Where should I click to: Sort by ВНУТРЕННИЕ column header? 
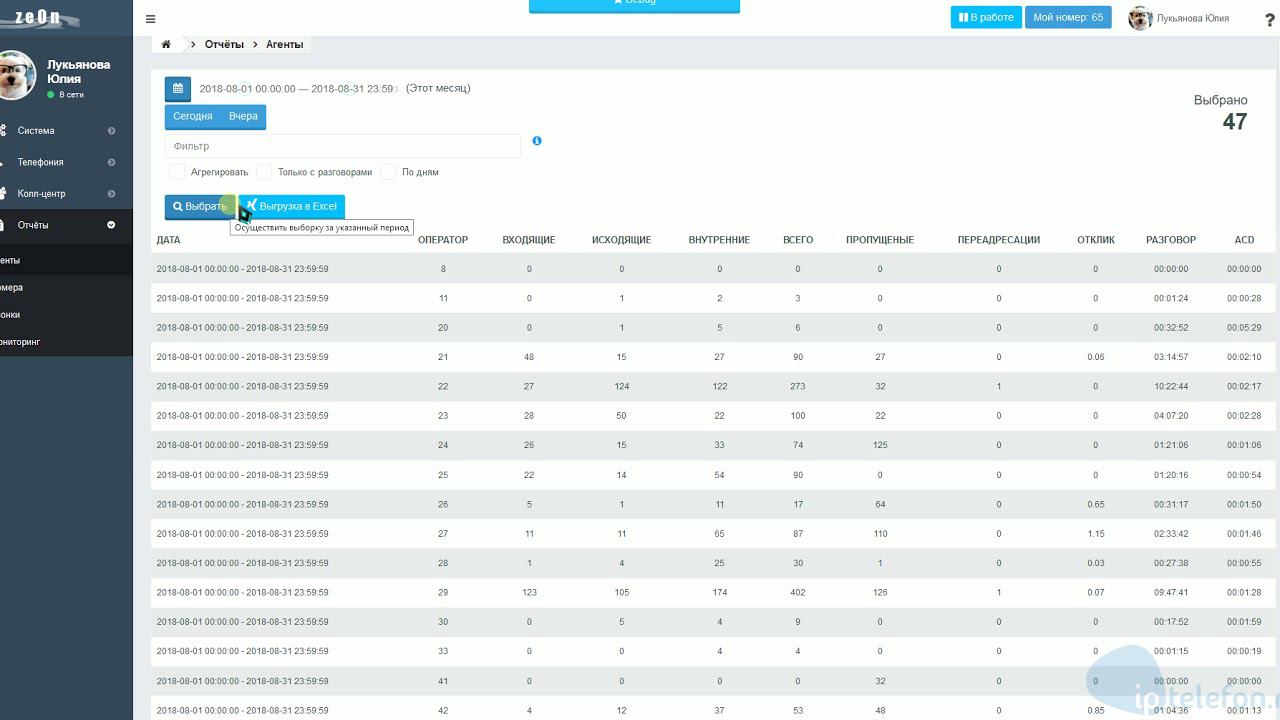click(x=719, y=240)
